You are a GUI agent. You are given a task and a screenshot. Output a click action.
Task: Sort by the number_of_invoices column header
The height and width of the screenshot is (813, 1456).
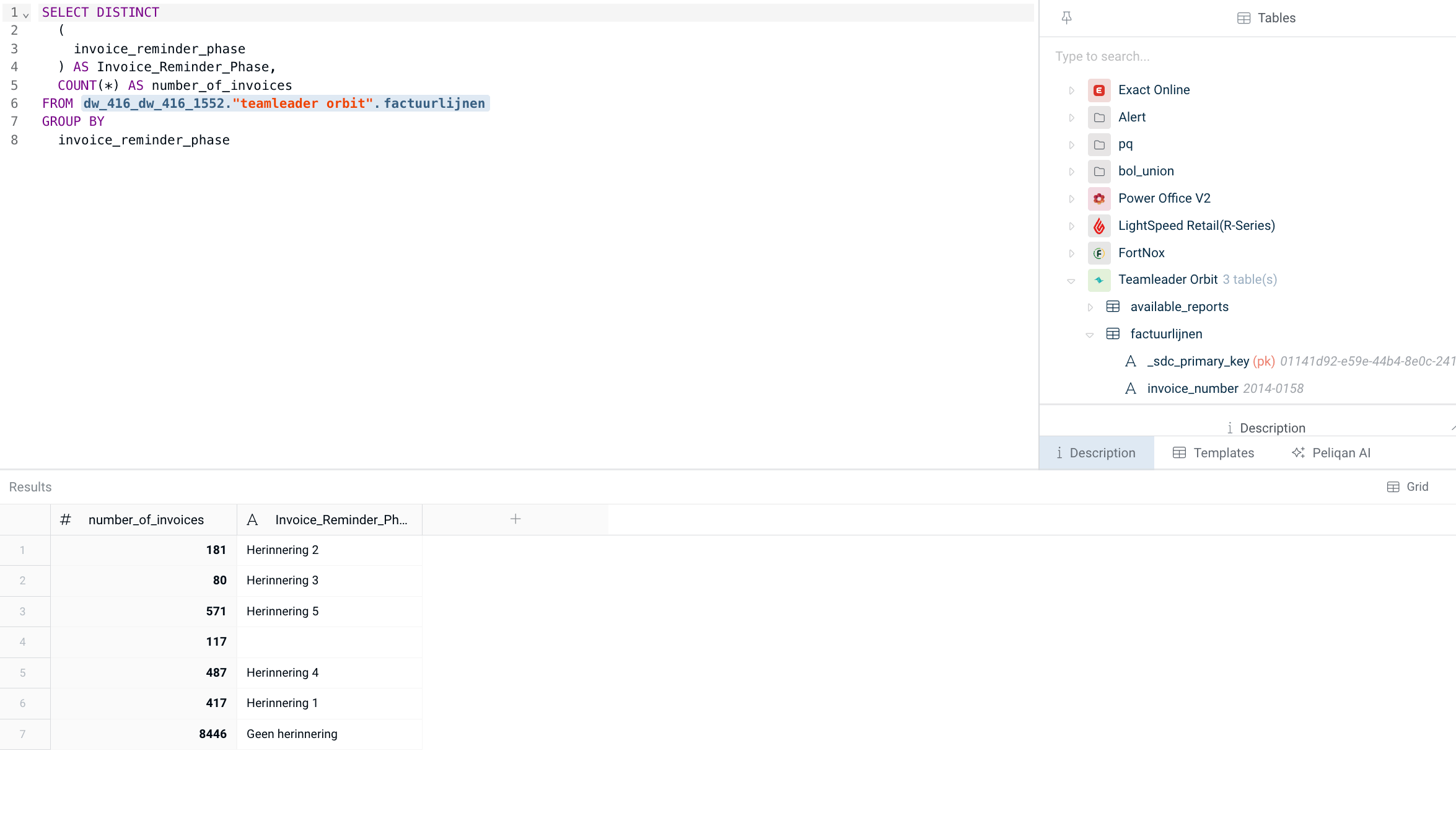pos(144,519)
